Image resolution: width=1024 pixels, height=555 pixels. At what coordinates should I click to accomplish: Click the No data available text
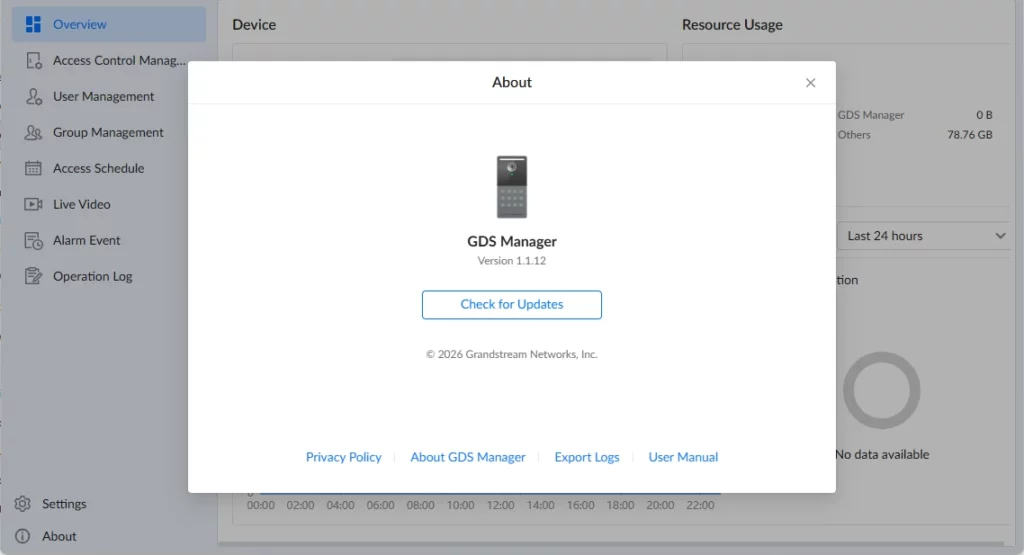[x=882, y=454]
